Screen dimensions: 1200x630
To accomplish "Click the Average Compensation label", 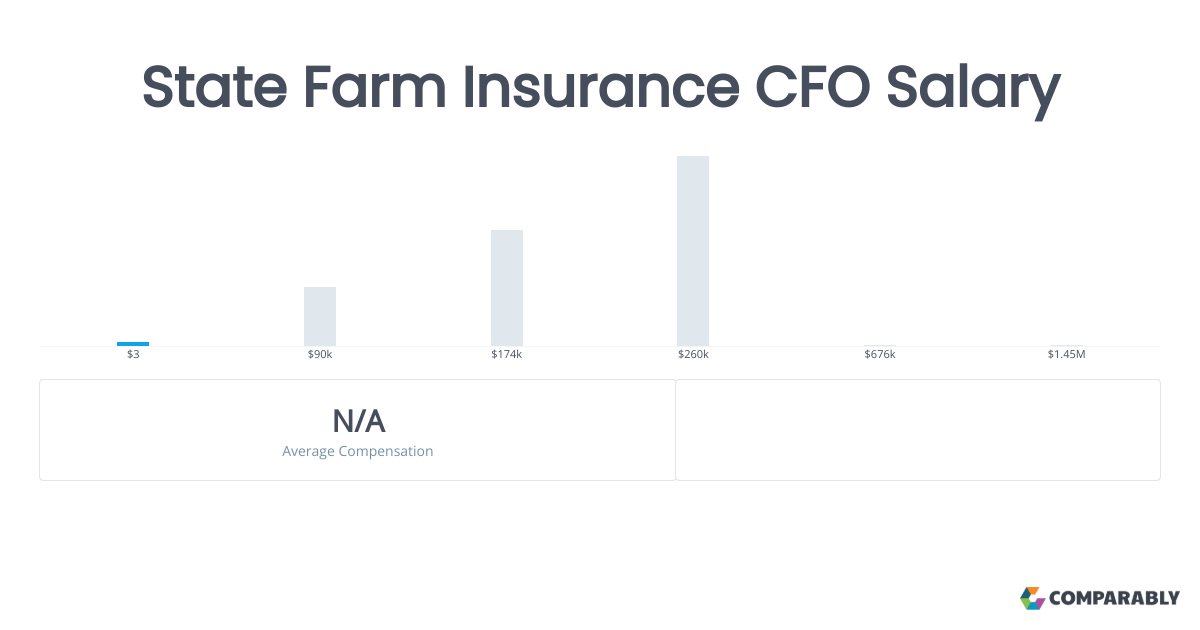I will (x=358, y=451).
